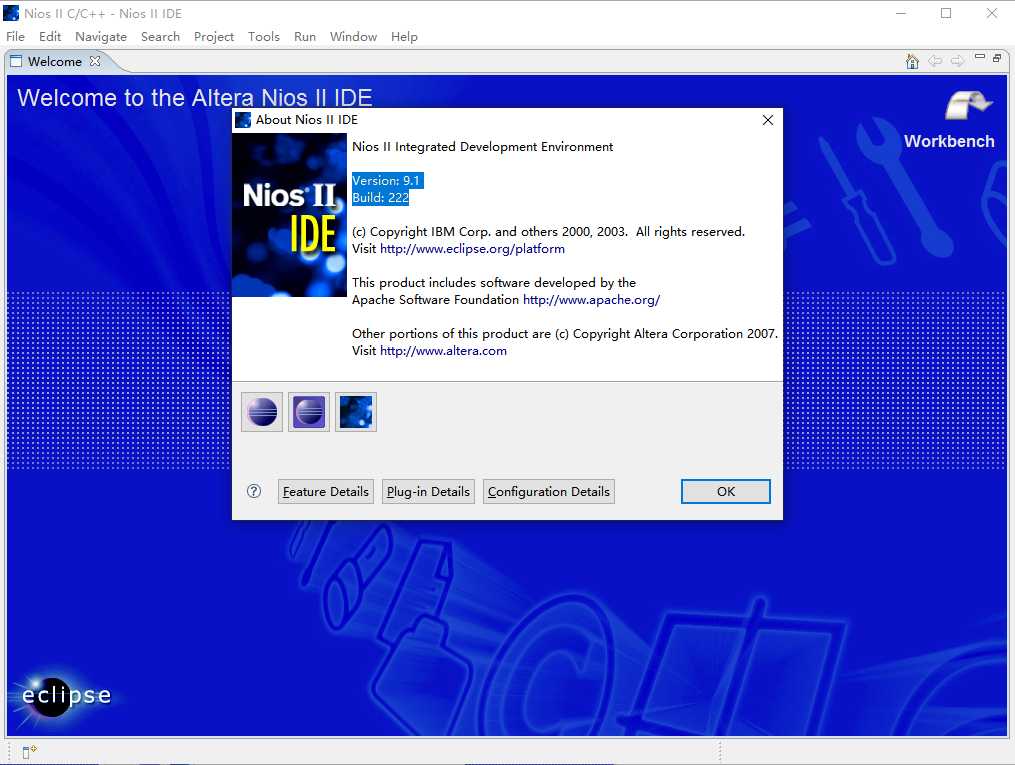The image size is (1015, 765).
Task: Minimize the Nios II IDE window
Action: coord(900,13)
